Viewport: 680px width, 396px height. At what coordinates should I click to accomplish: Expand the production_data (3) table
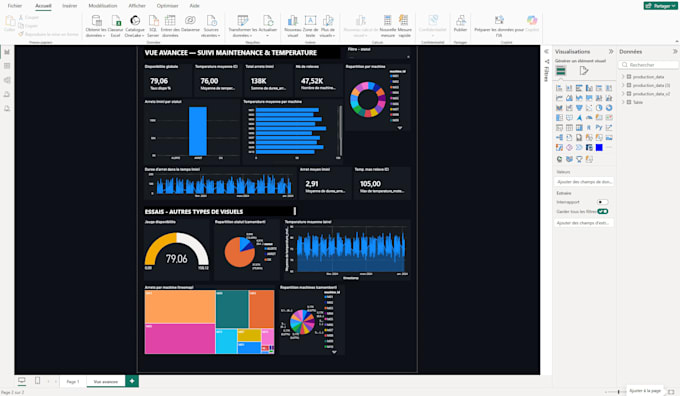[623, 85]
